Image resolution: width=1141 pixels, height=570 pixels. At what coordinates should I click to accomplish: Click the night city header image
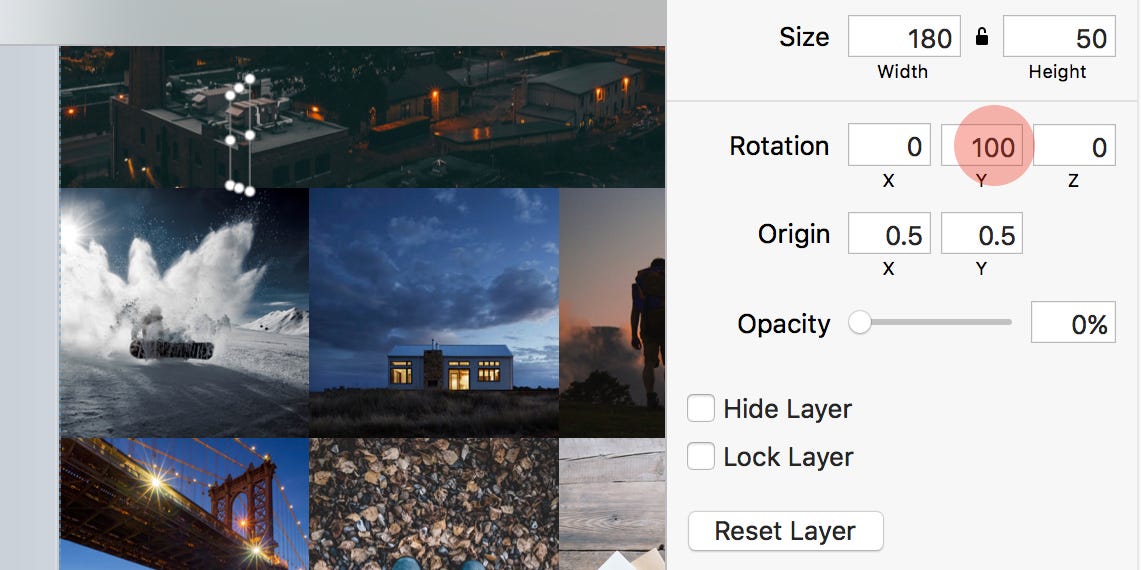click(x=362, y=116)
